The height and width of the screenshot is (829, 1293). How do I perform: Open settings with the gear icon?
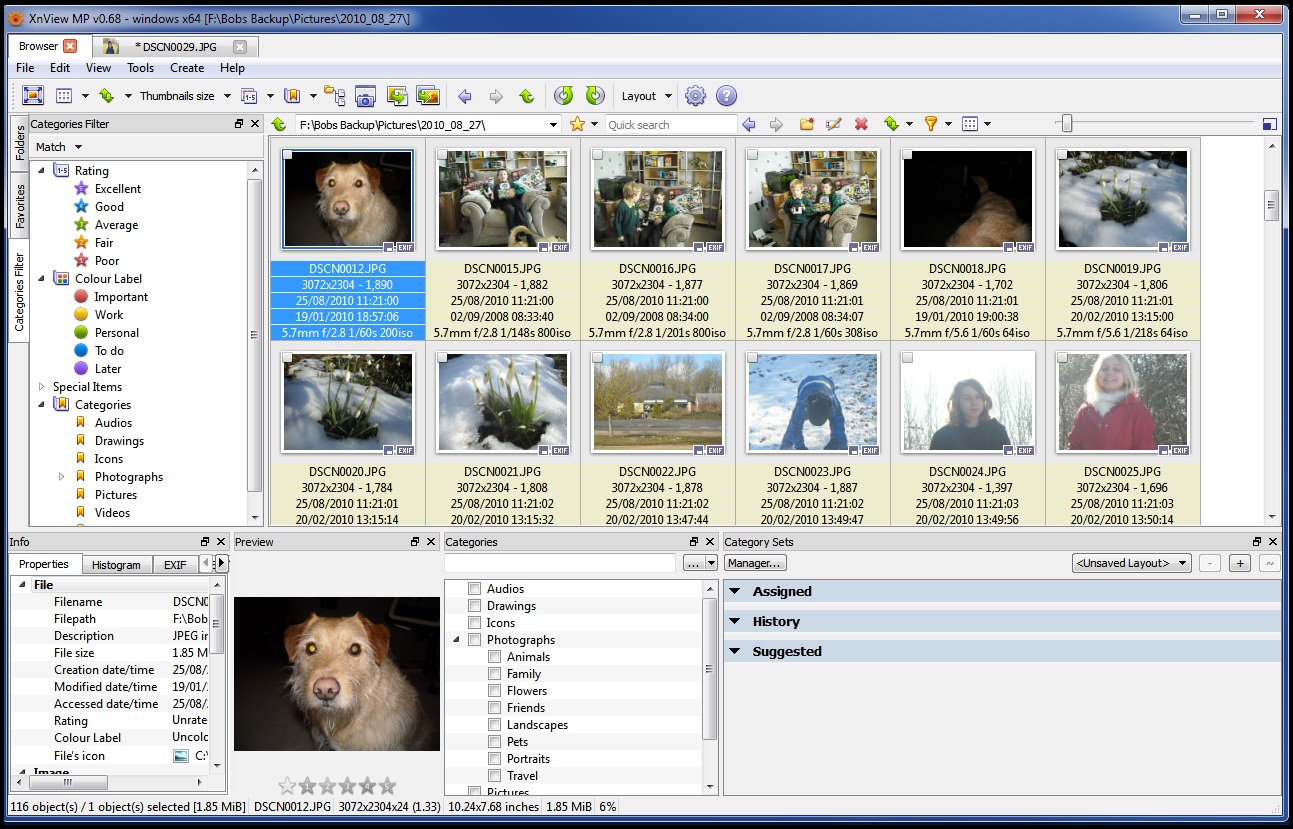coord(695,96)
